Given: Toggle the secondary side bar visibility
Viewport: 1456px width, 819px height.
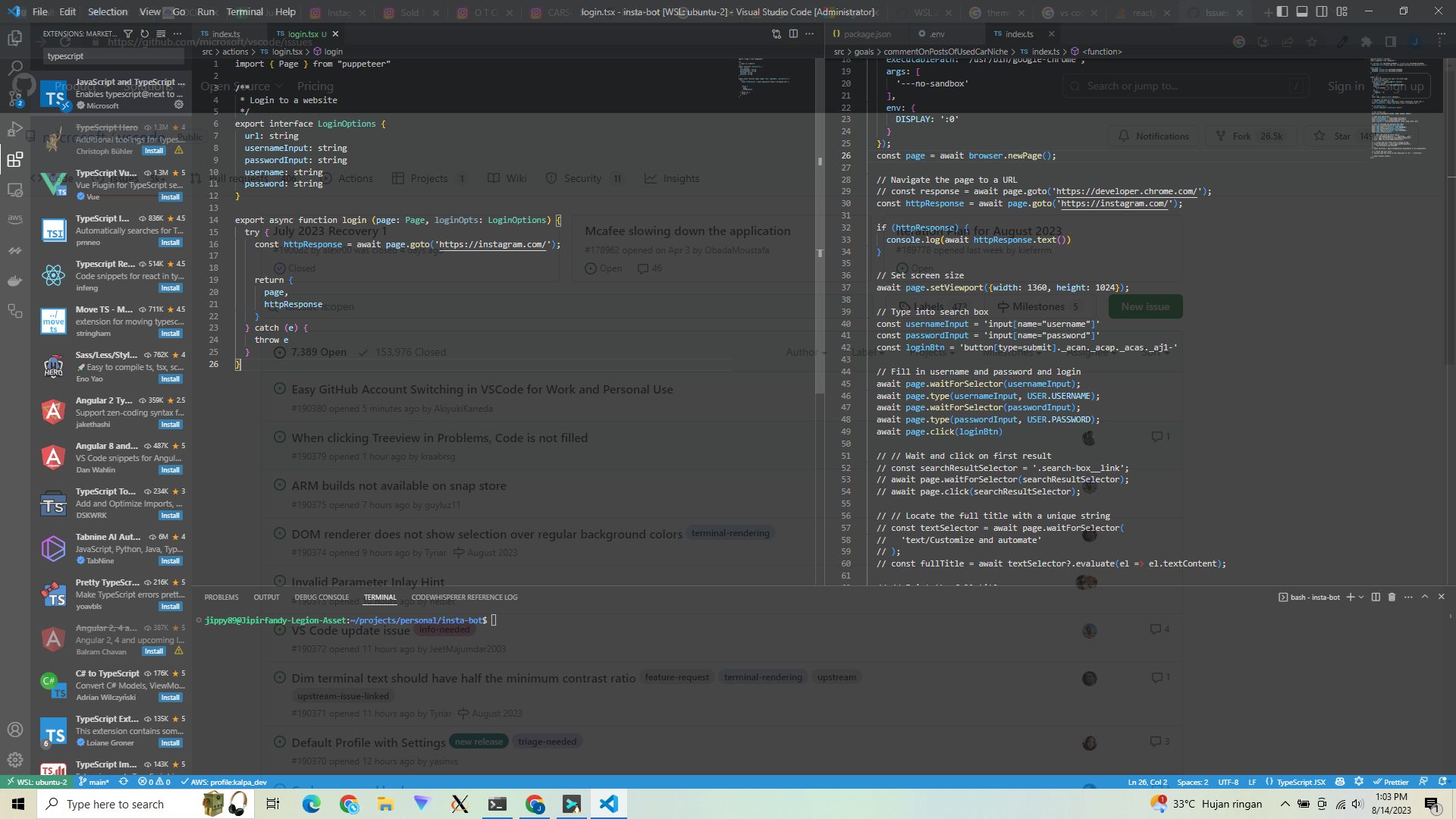Looking at the screenshot, I should click(1323, 11).
